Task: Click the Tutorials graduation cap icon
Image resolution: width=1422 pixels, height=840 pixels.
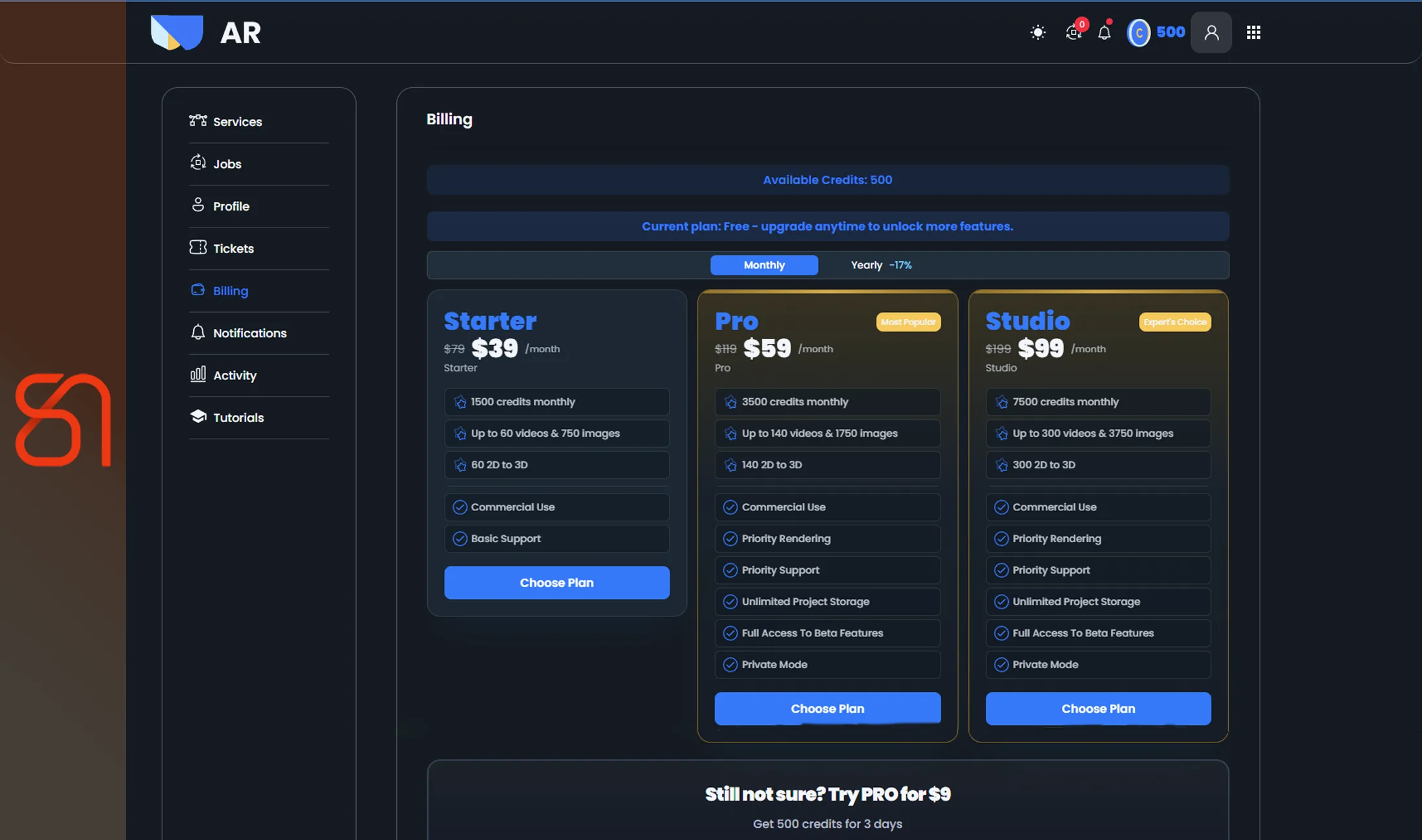Action: pos(198,416)
